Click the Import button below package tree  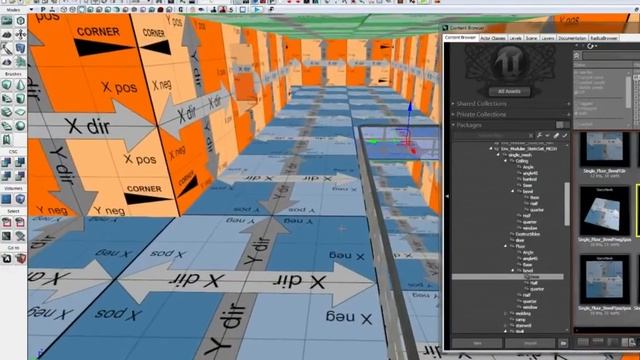[x=530, y=344]
